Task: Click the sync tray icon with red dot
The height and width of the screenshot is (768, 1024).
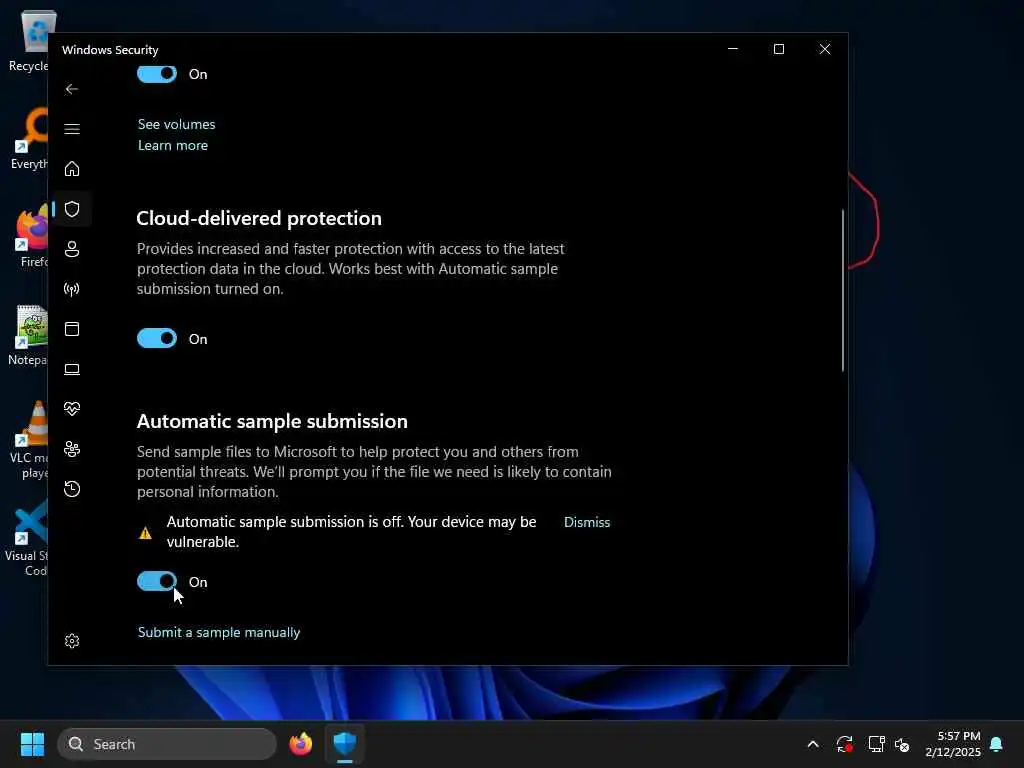Action: click(x=844, y=744)
